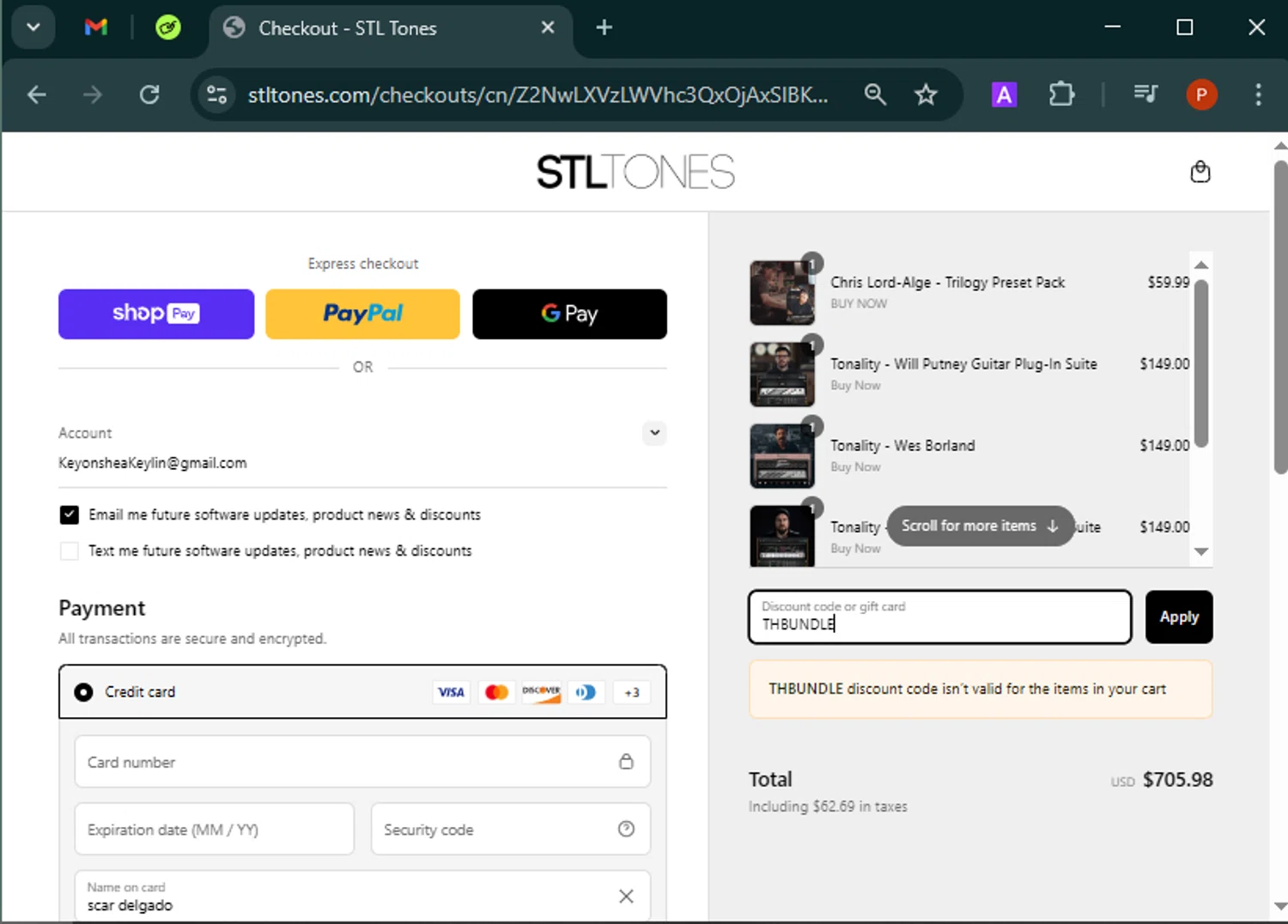Focus the Security code field
This screenshot has height=924, width=1288.
coord(511,830)
